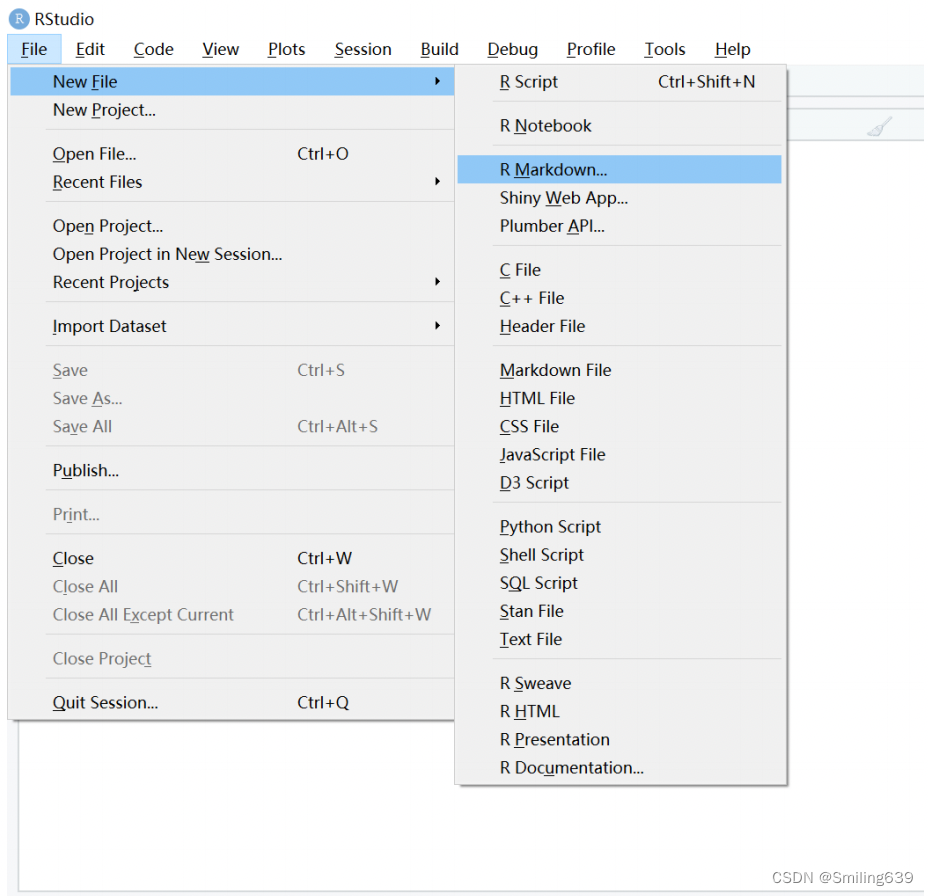
Task: Open the Code menu
Action: pyautogui.click(x=153, y=49)
